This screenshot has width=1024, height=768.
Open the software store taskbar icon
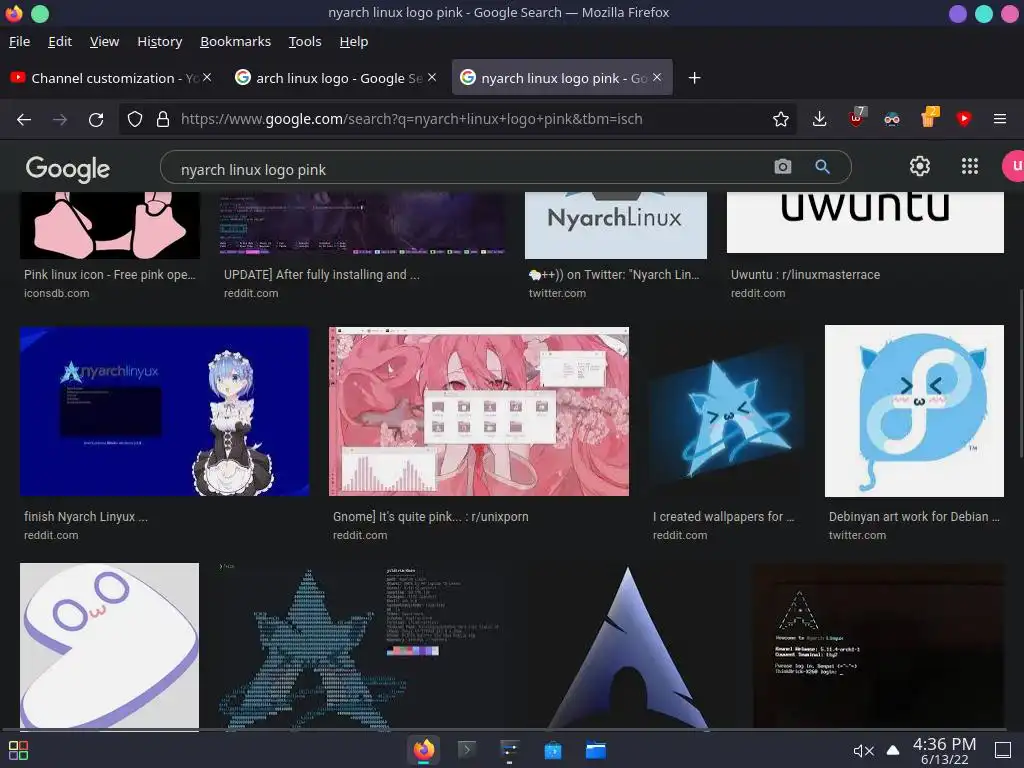(552, 750)
